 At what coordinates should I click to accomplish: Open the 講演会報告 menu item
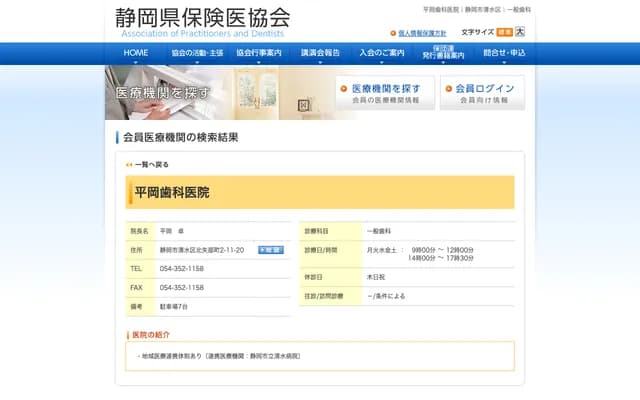click(x=321, y=53)
